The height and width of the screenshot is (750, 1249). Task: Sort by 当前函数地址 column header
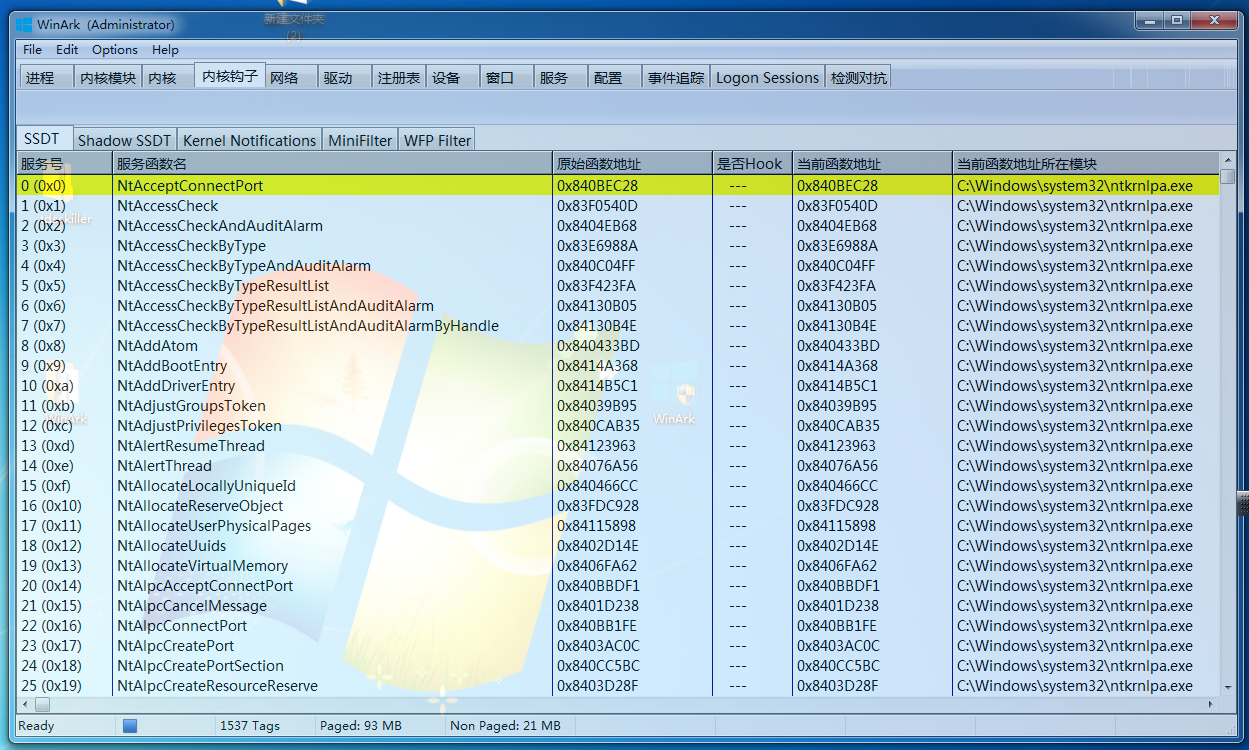point(872,163)
